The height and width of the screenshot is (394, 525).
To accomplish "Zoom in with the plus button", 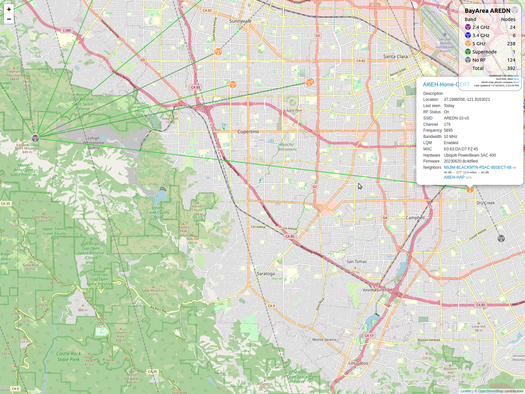I will coord(9,9).
